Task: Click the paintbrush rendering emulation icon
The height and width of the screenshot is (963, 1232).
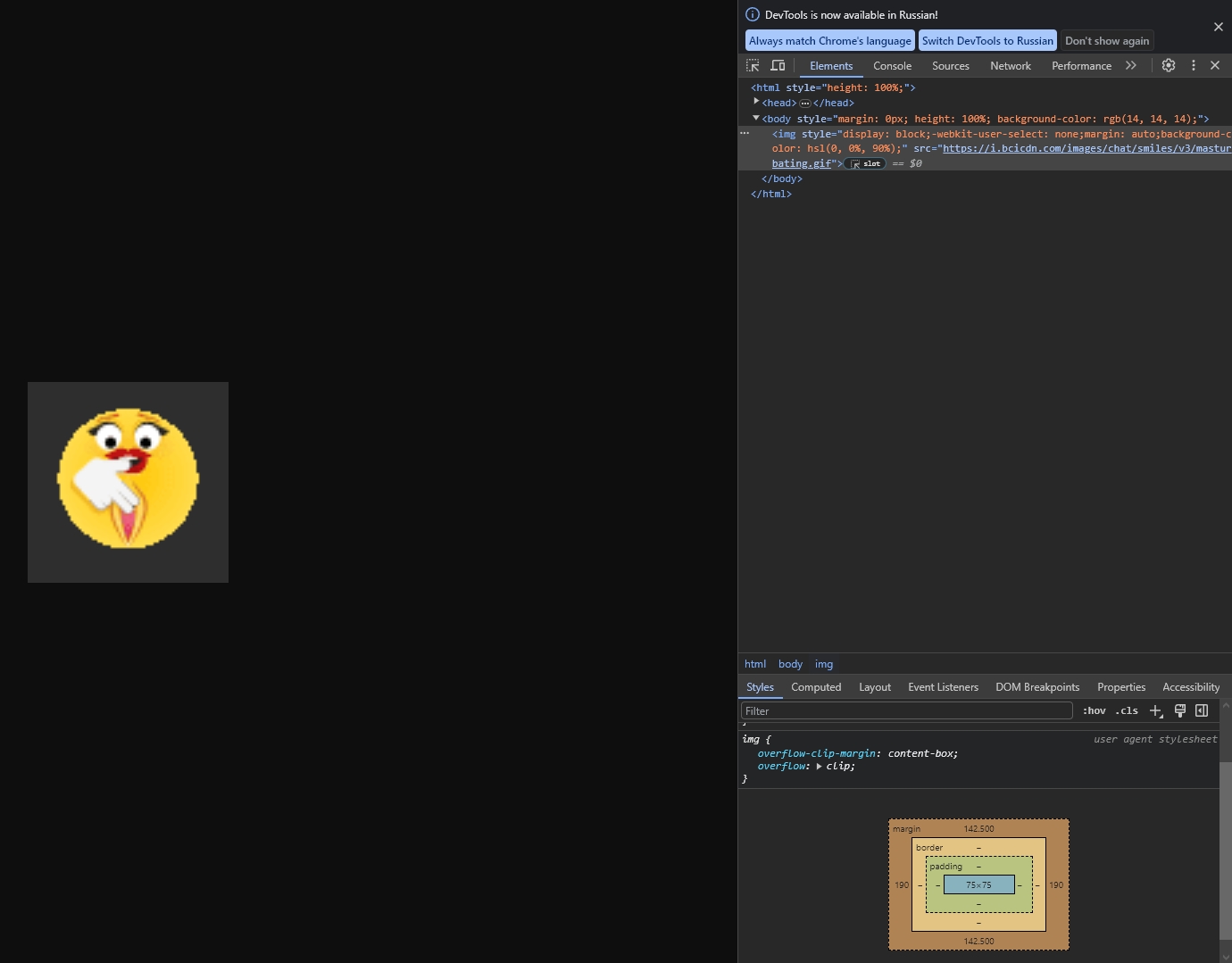Action: [x=1179, y=710]
